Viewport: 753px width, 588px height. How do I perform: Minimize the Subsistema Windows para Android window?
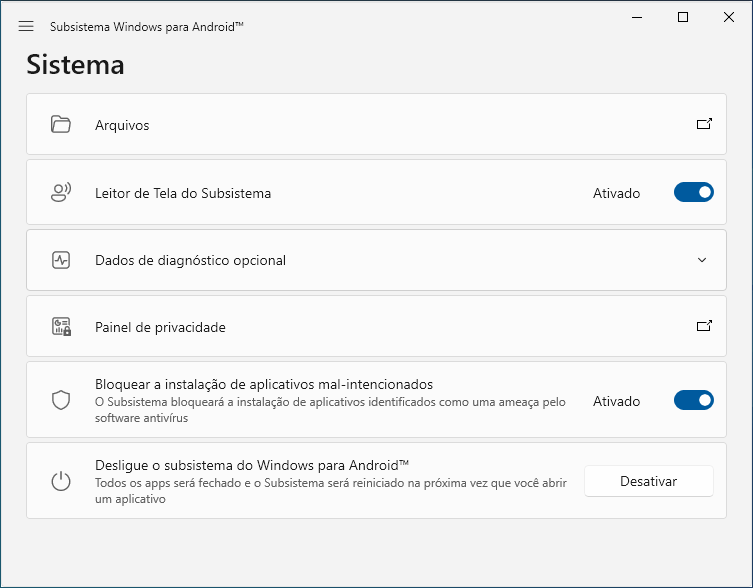tap(638, 17)
